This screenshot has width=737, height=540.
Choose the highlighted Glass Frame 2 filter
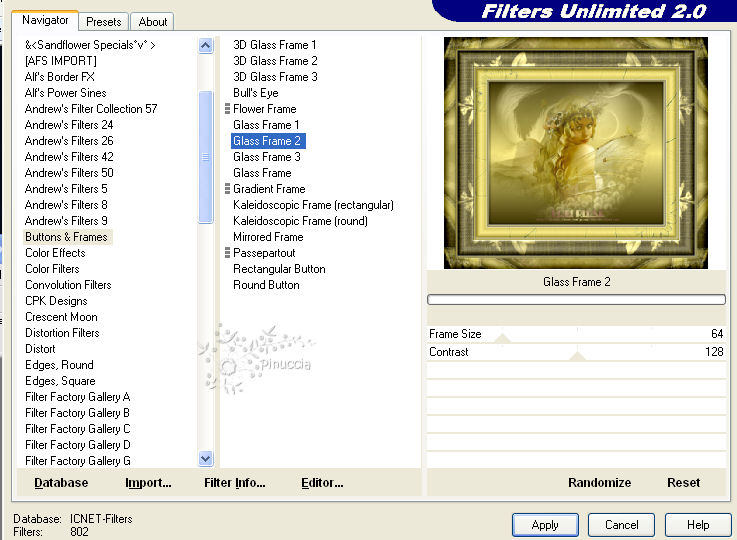[268, 141]
